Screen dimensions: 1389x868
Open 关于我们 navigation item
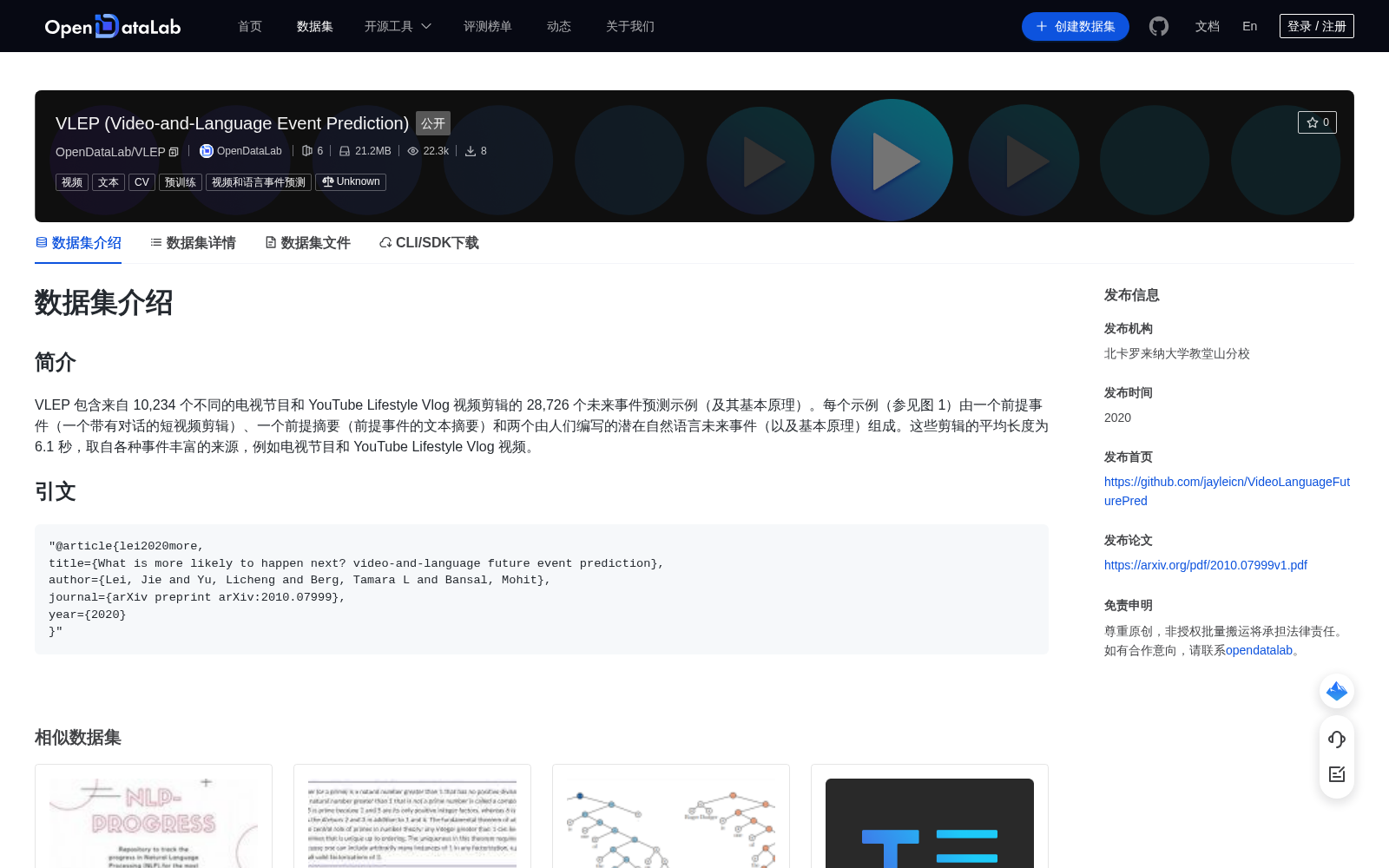pos(630,26)
